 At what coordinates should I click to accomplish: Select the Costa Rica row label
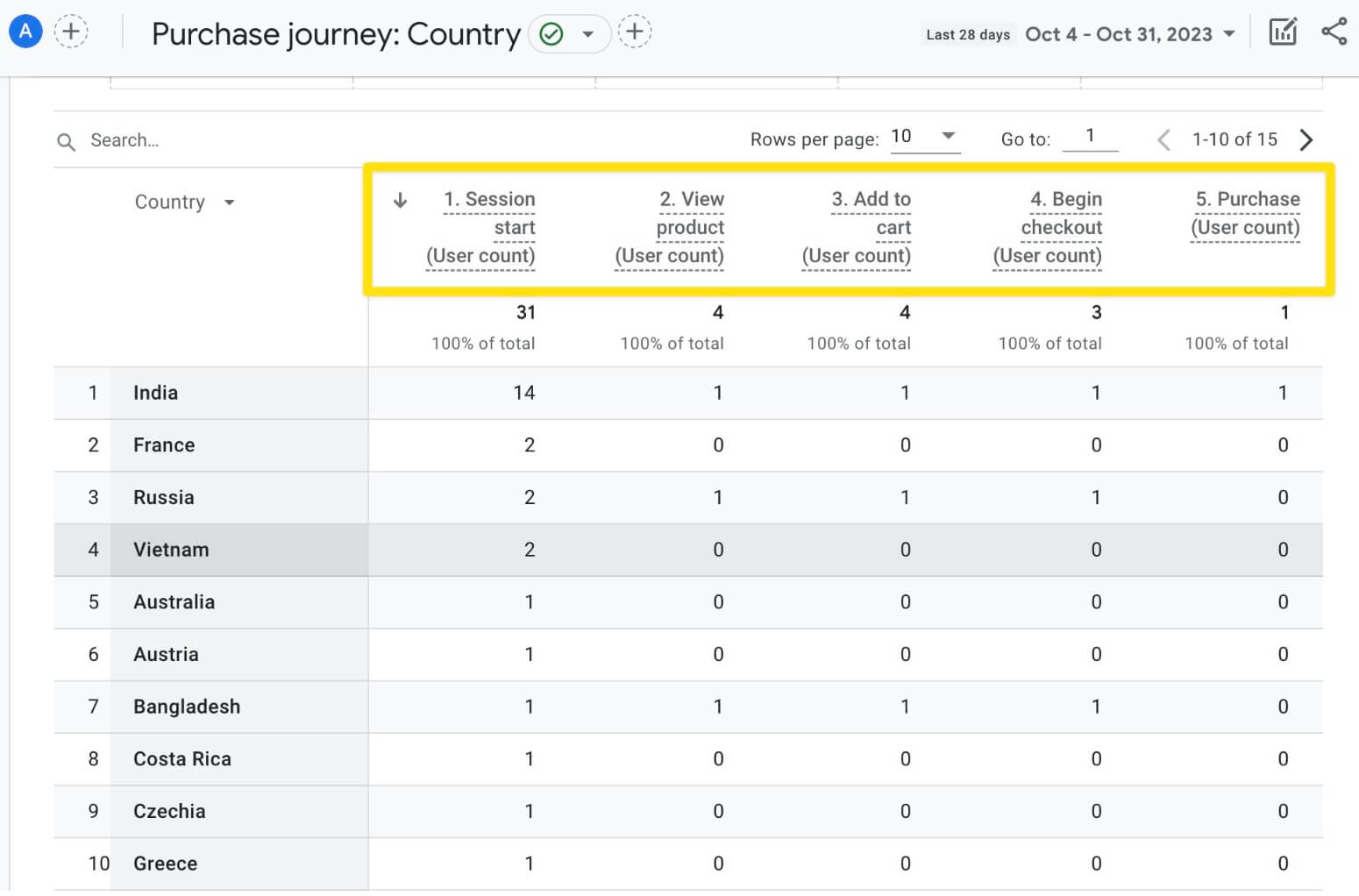click(x=182, y=759)
